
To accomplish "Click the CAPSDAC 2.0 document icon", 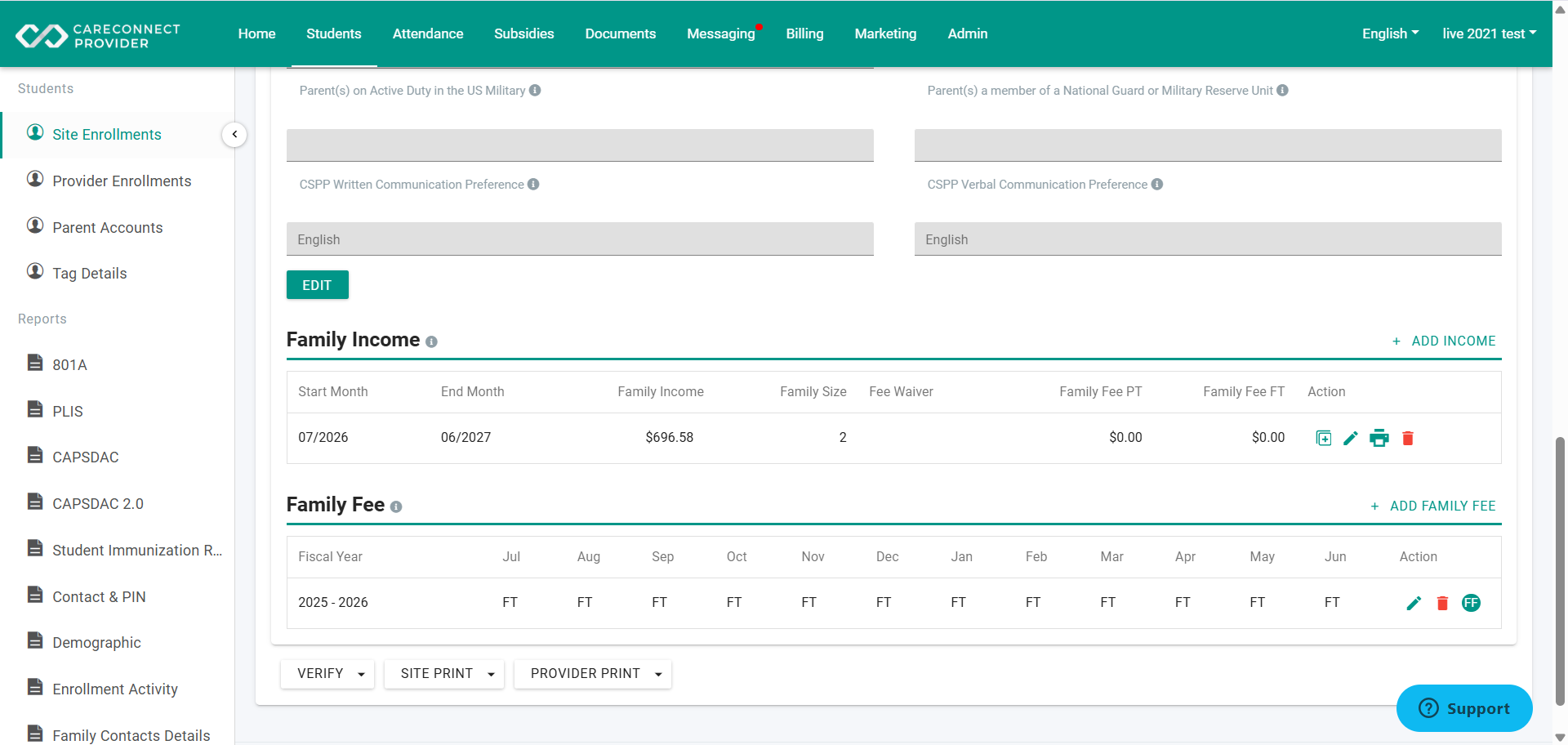I will click(x=35, y=502).
